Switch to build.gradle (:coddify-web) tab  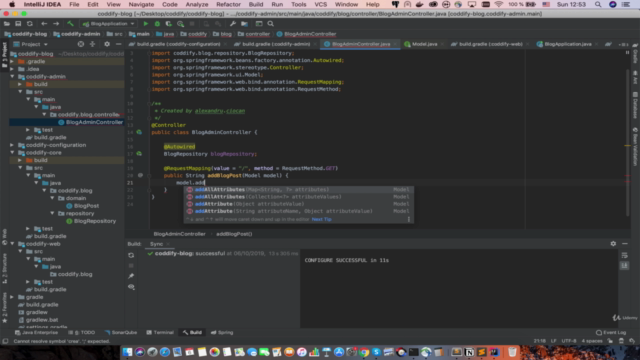(x=491, y=44)
